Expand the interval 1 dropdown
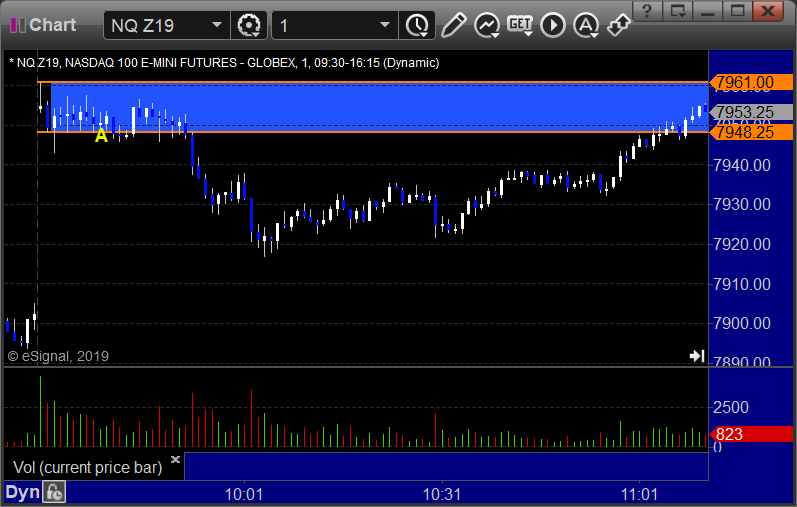 pyautogui.click(x=385, y=25)
